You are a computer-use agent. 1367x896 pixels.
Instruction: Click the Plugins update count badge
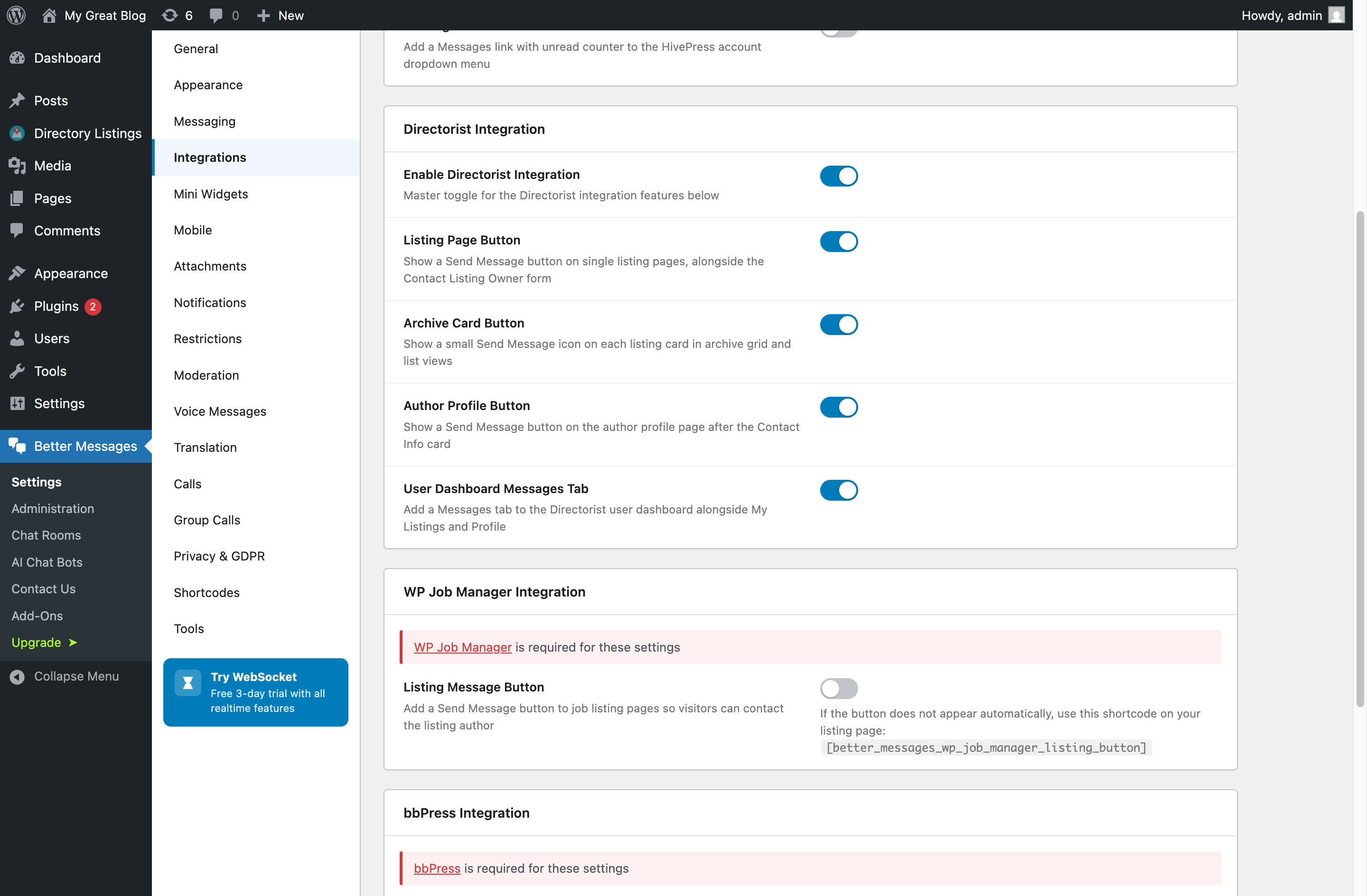pyautogui.click(x=93, y=307)
